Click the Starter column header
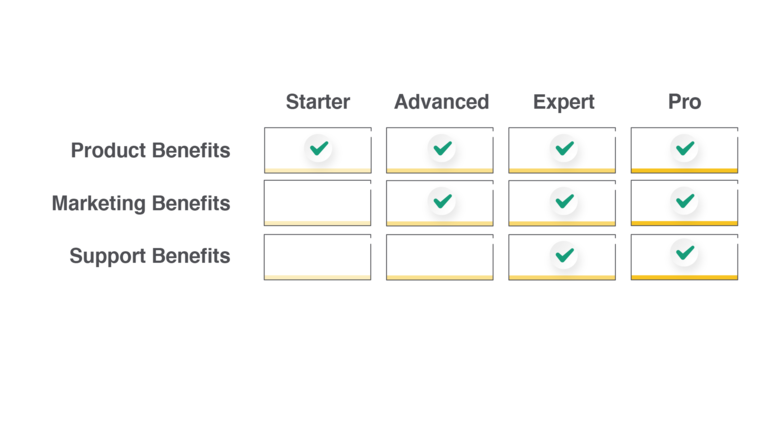 pos(318,102)
